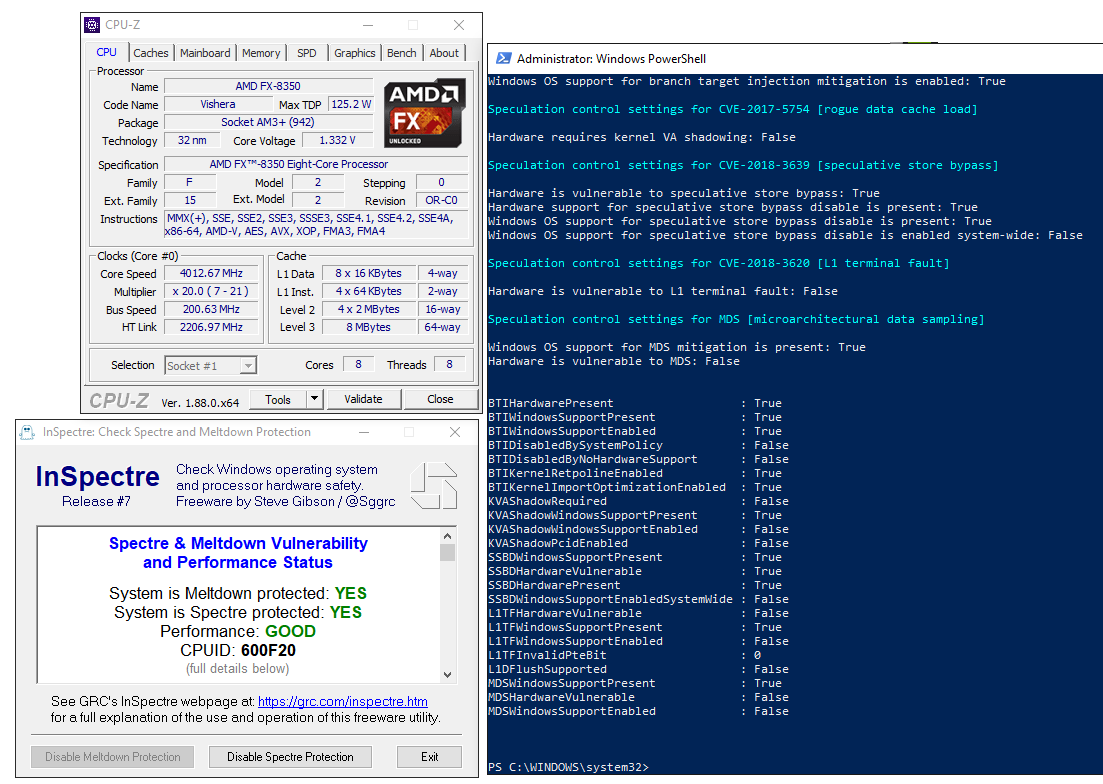Click the Tools button in CPU-Z

[278, 399]
